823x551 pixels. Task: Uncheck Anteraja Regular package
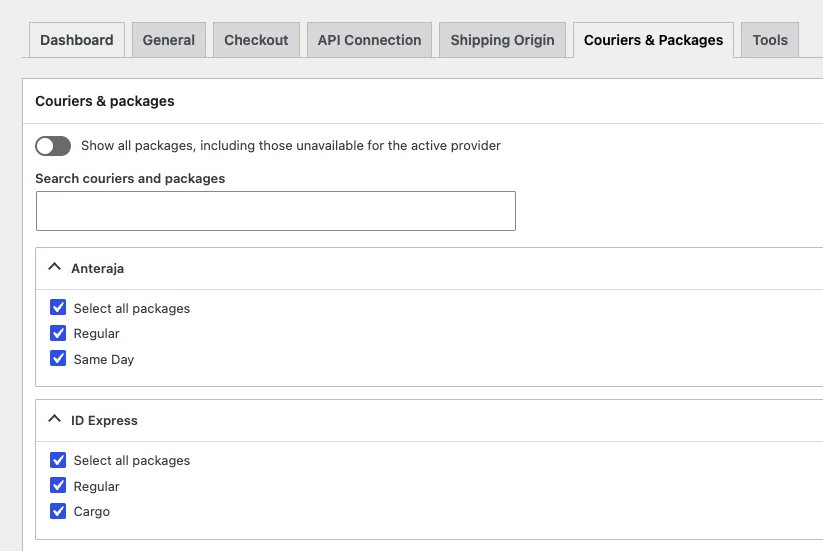(x=58, y=333)
